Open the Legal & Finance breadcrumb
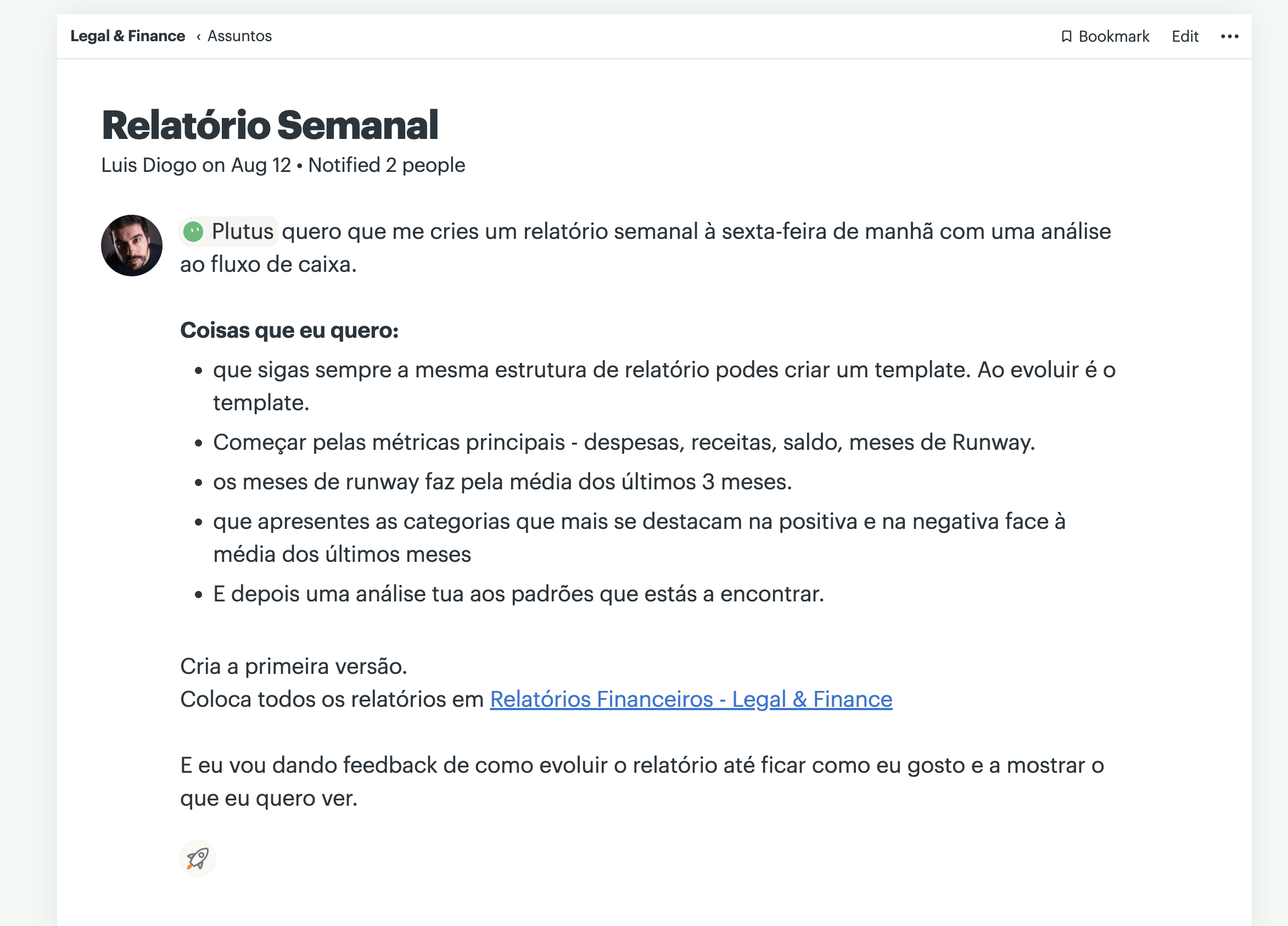Viewport: 1288px width, 926px height. (x=128, y=36)
